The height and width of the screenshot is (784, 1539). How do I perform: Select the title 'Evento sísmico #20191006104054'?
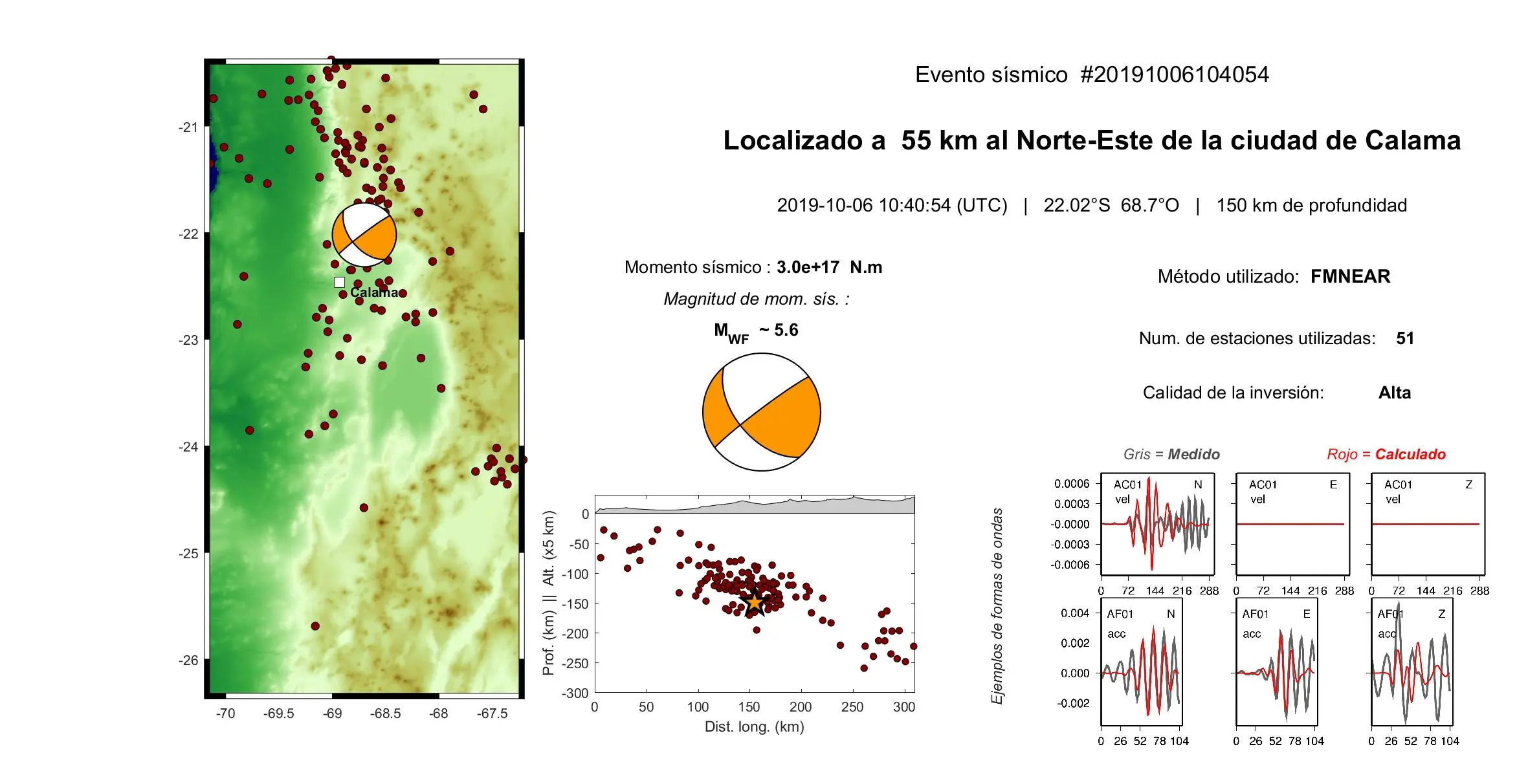[1092, 74]
